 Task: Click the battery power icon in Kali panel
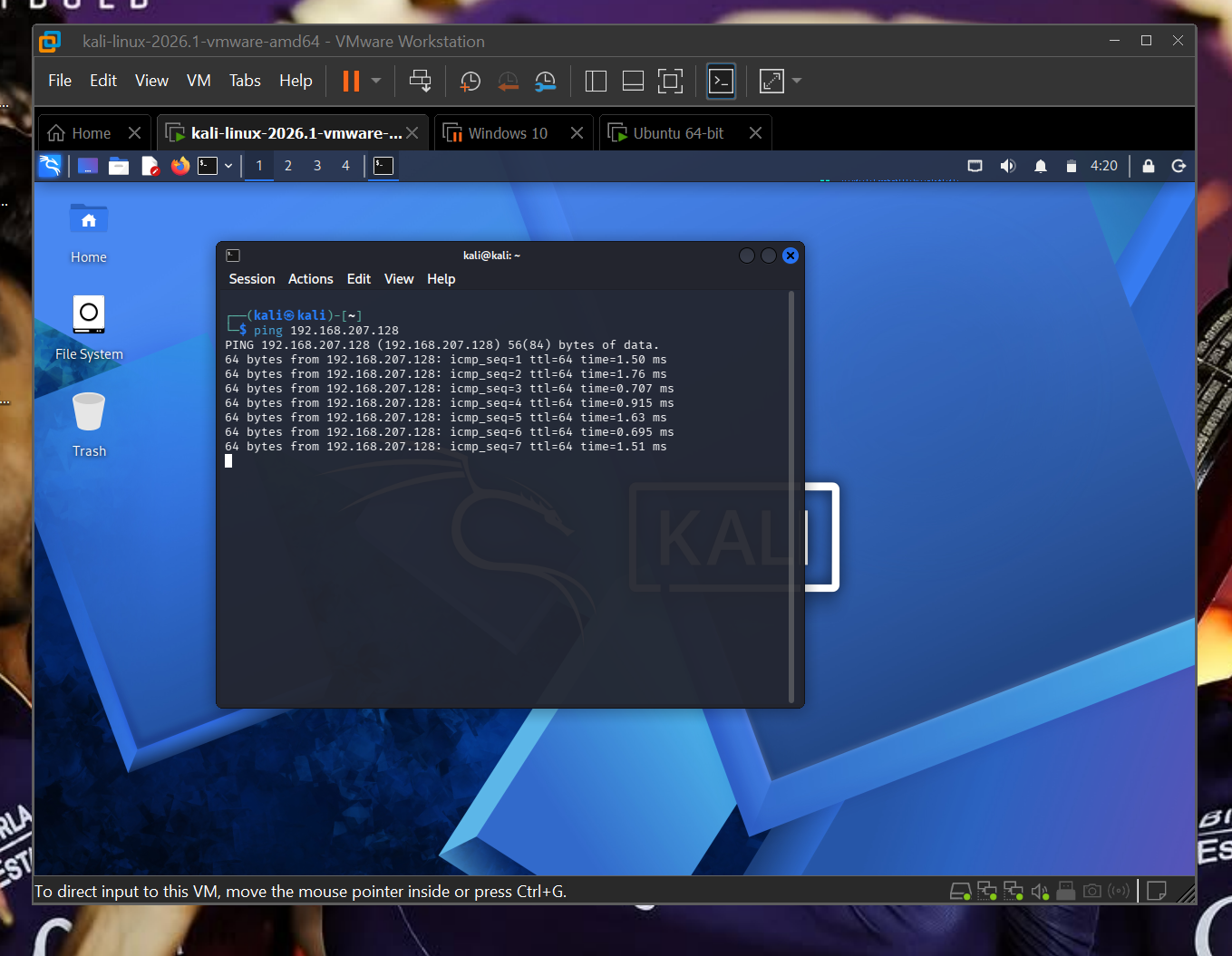[1071, 166]
